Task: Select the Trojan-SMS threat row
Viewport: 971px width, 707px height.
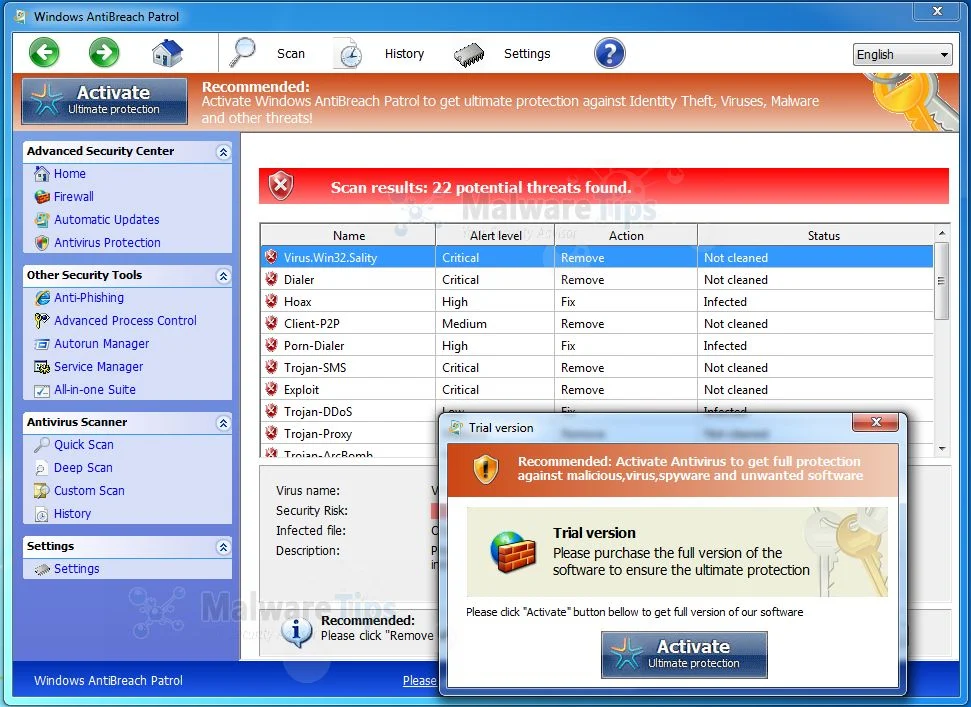Action: (x=597, y=367)
